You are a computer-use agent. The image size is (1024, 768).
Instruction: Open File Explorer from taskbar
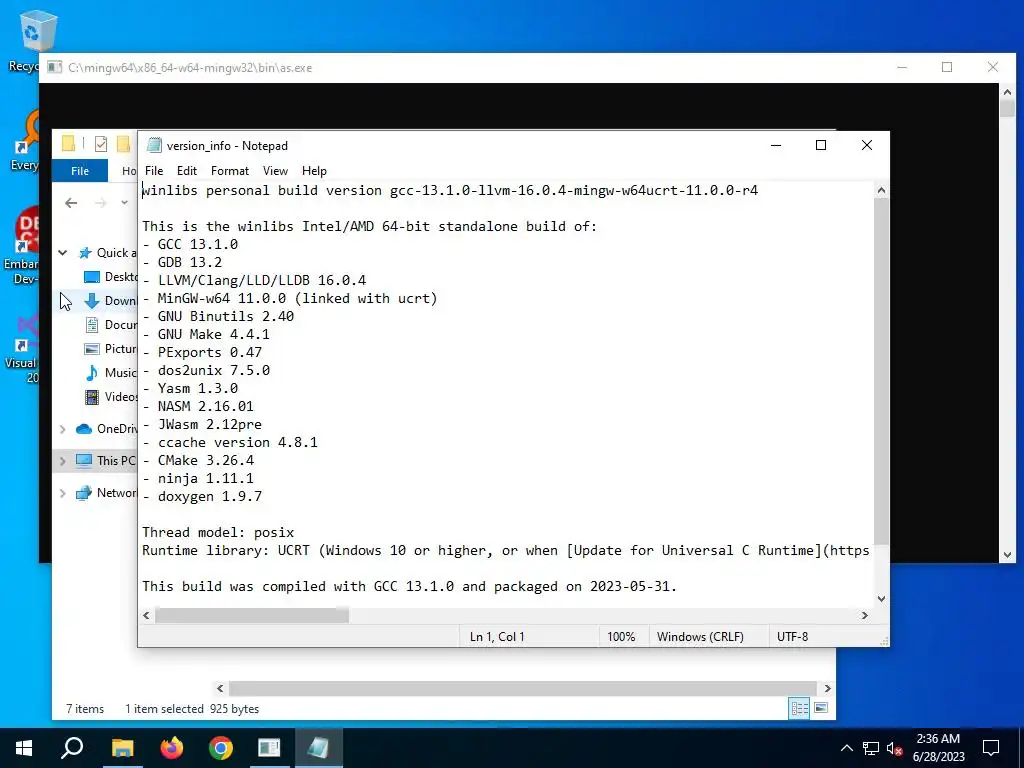122,748
